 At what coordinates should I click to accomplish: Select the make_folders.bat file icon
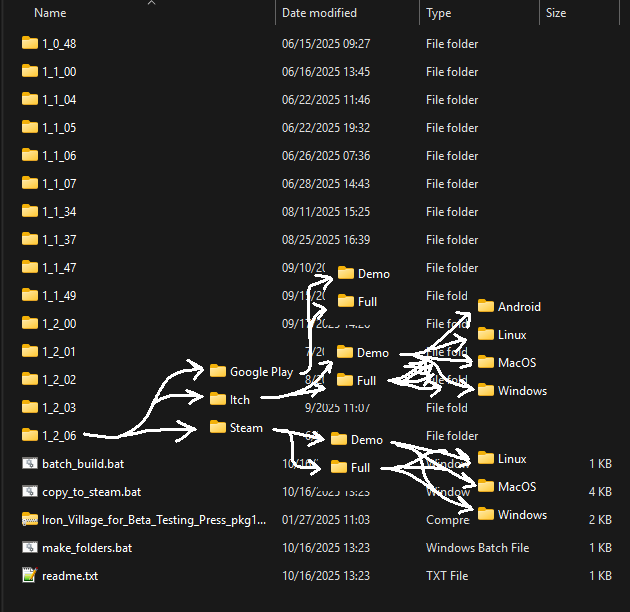(x=30, y=547)
